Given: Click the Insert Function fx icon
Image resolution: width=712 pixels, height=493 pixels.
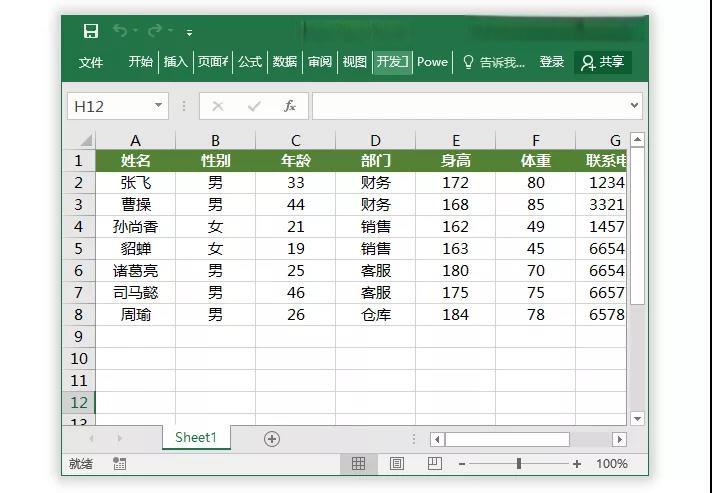Looking at the screenshot, I should tap(290, 106).
